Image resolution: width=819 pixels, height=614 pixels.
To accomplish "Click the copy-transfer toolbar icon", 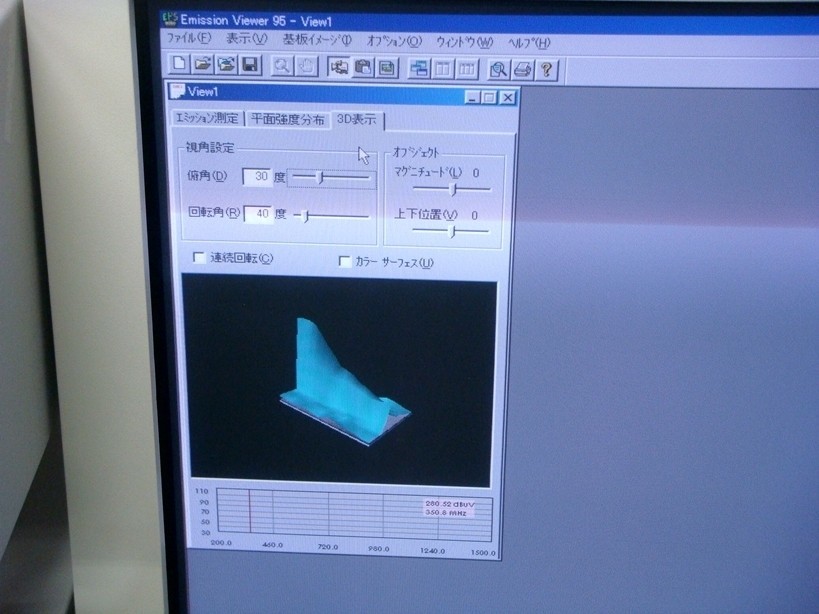I will [x=339, y=67].
